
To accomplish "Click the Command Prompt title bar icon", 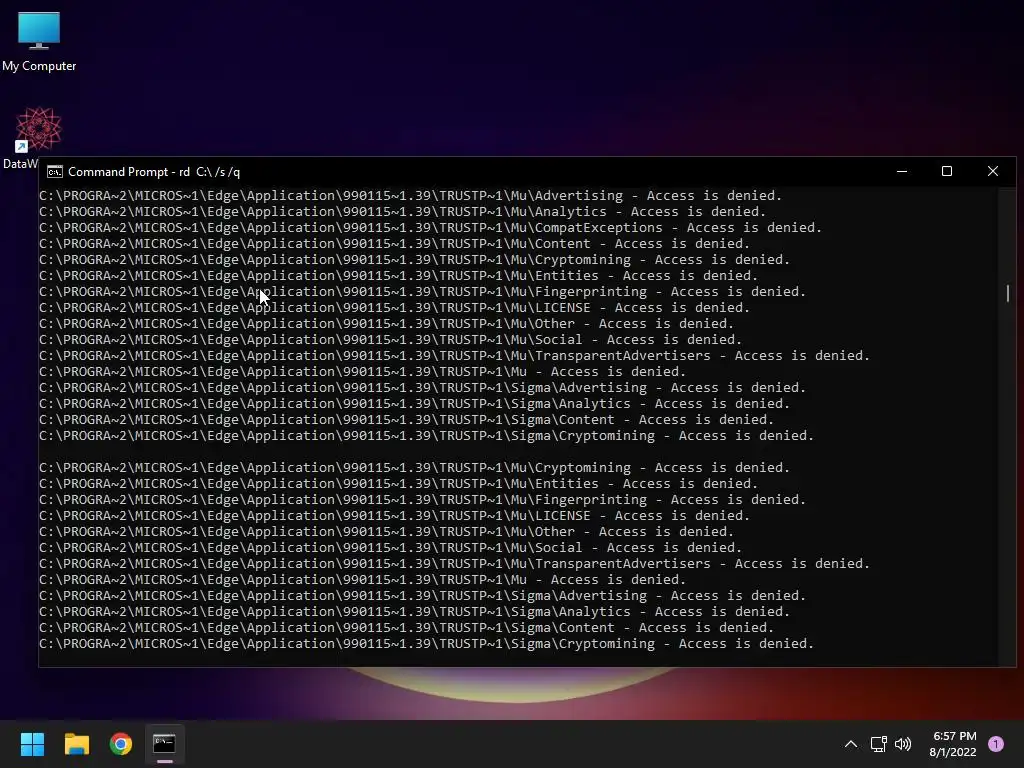I will click(x=55, y=172).
